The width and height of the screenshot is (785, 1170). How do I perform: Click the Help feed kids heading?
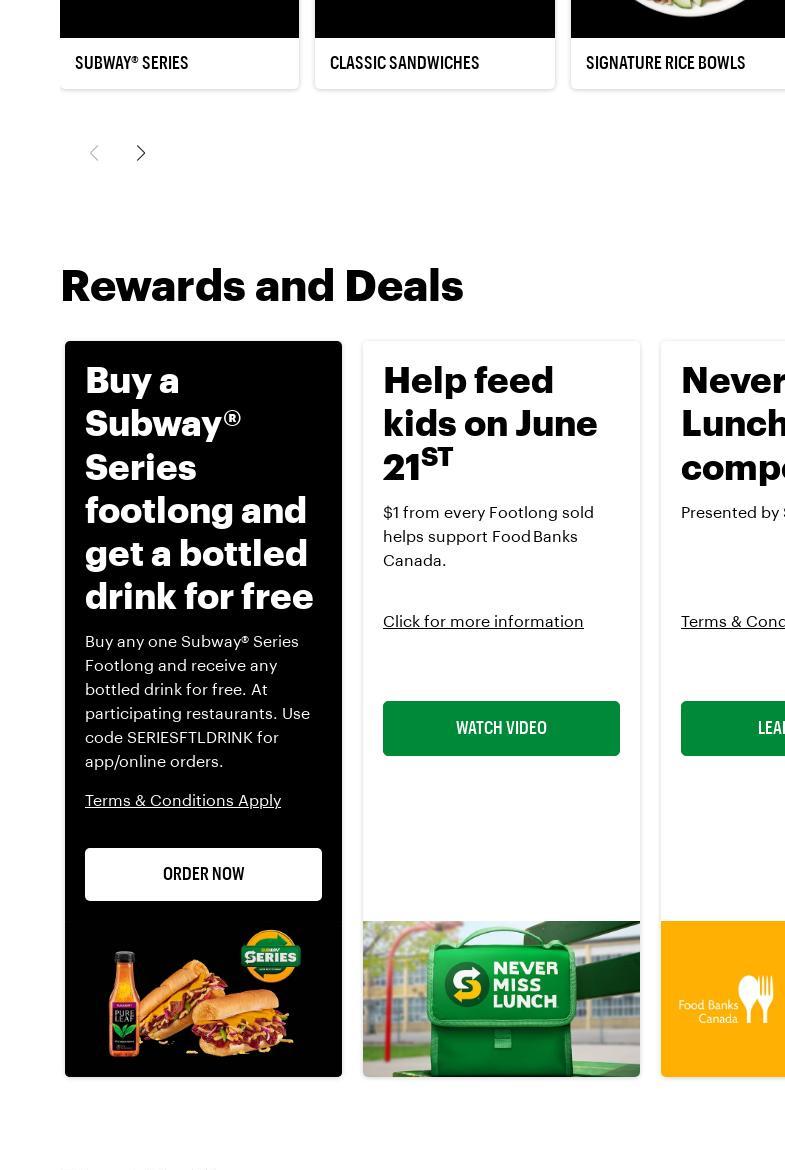pyautogui.click(x=490, y=423)
